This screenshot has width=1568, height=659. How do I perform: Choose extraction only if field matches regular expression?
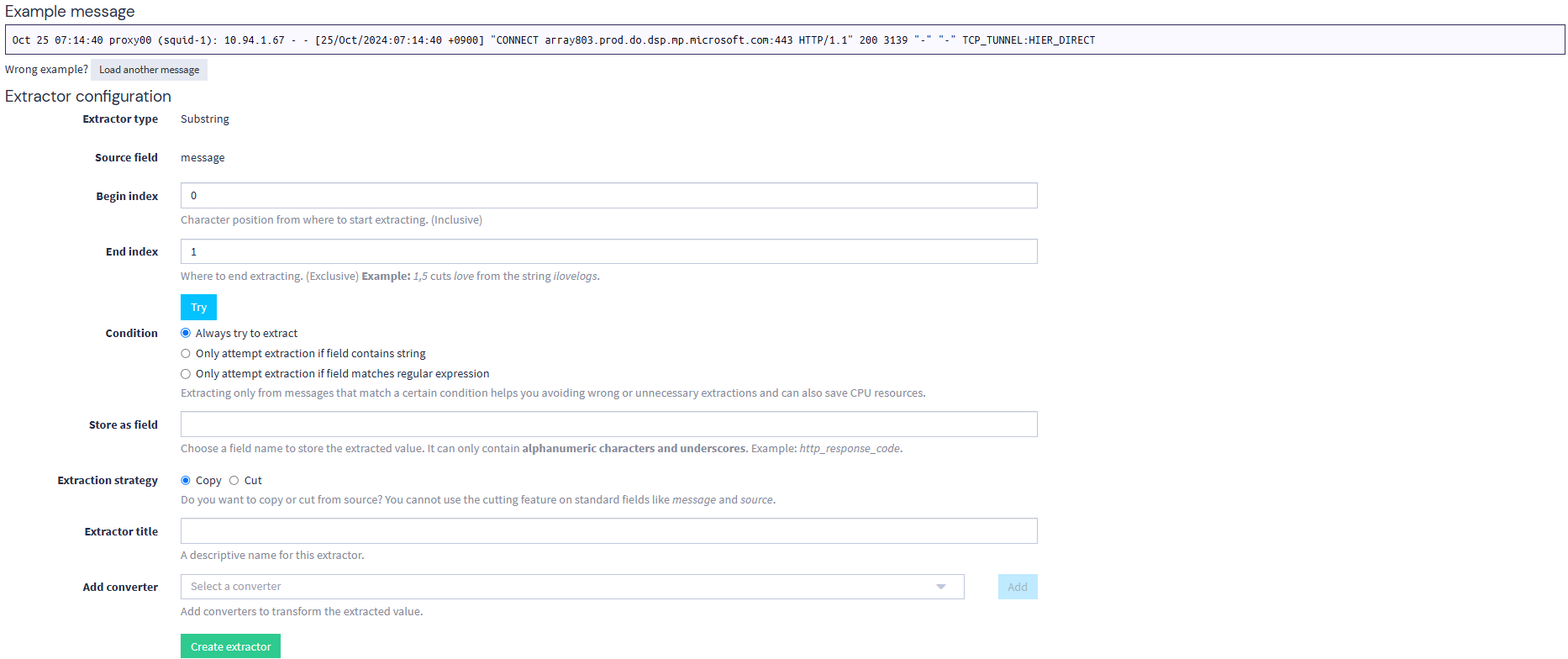186,374
